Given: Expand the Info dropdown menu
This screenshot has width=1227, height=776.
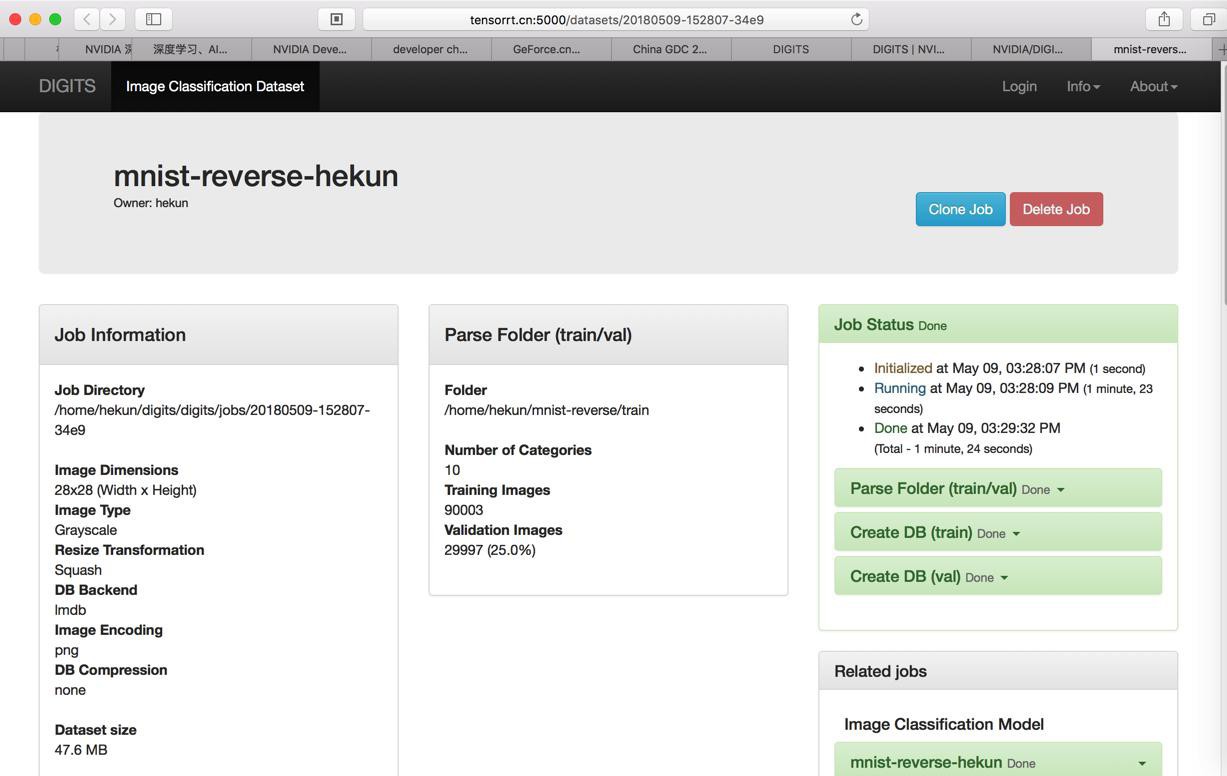Looking at the screenshot, I should pyautogui.click(x=1083, y=86).
